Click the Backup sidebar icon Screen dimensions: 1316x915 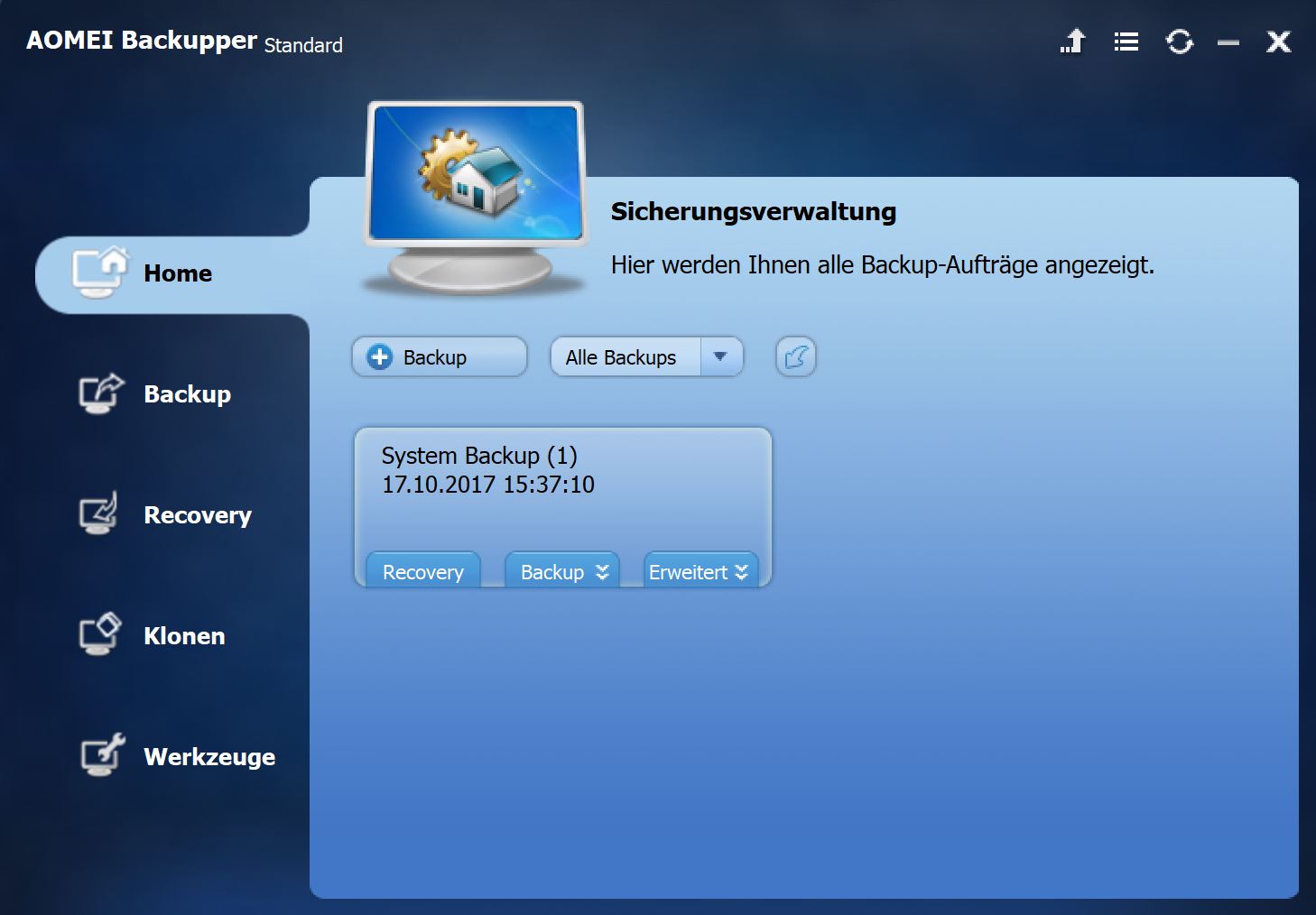pos(101,393)
